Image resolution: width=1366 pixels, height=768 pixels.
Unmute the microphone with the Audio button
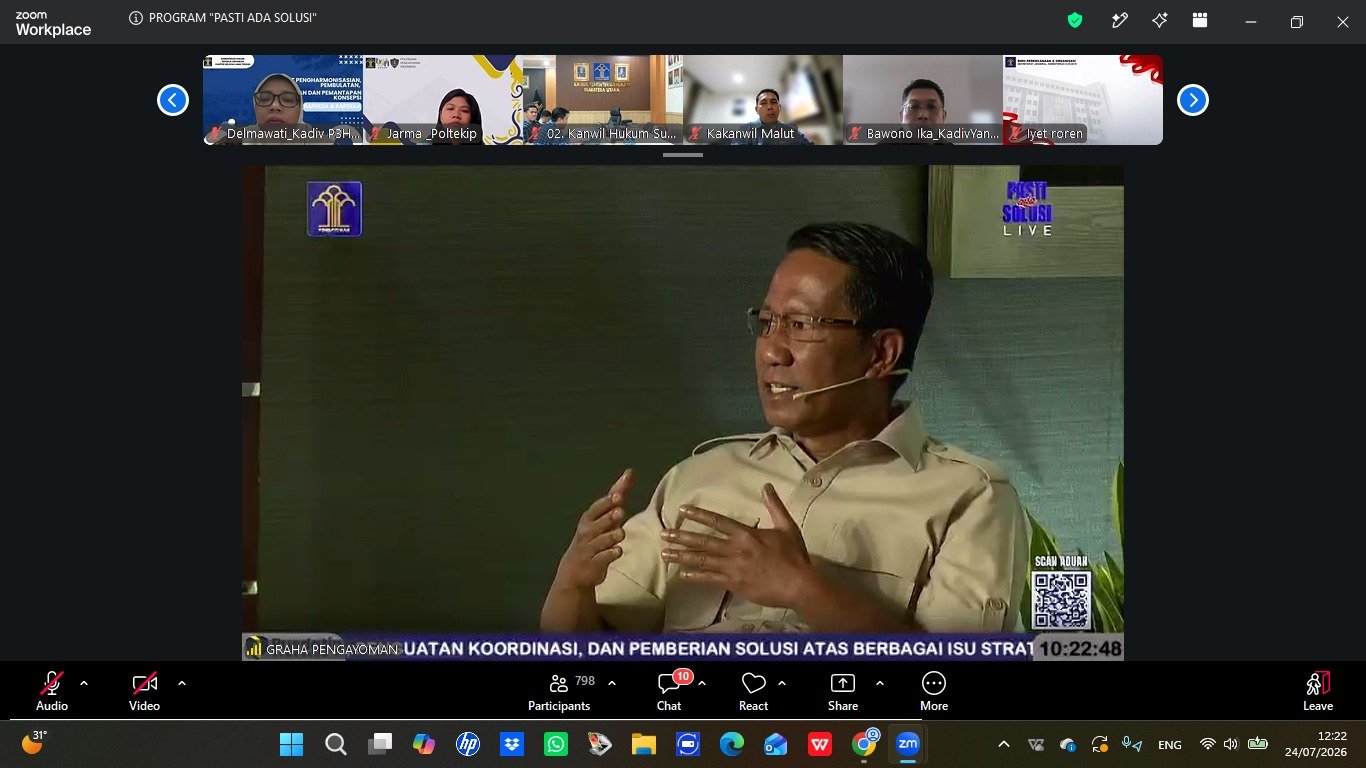[x=52, y=691]
